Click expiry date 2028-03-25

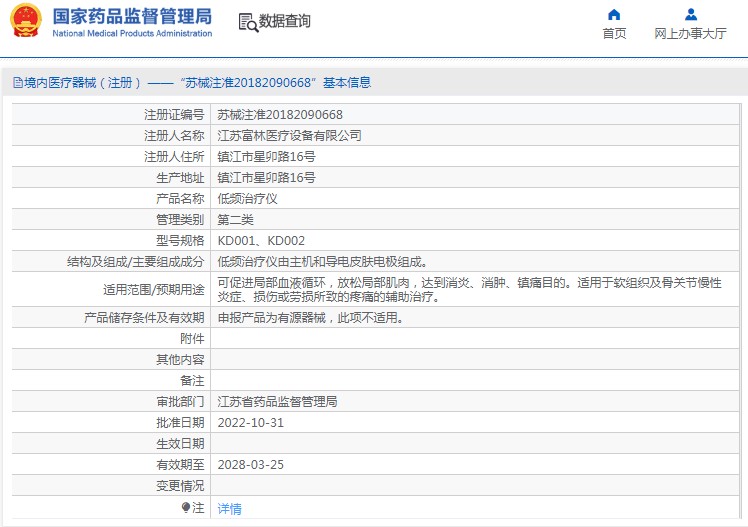[250, 465]
